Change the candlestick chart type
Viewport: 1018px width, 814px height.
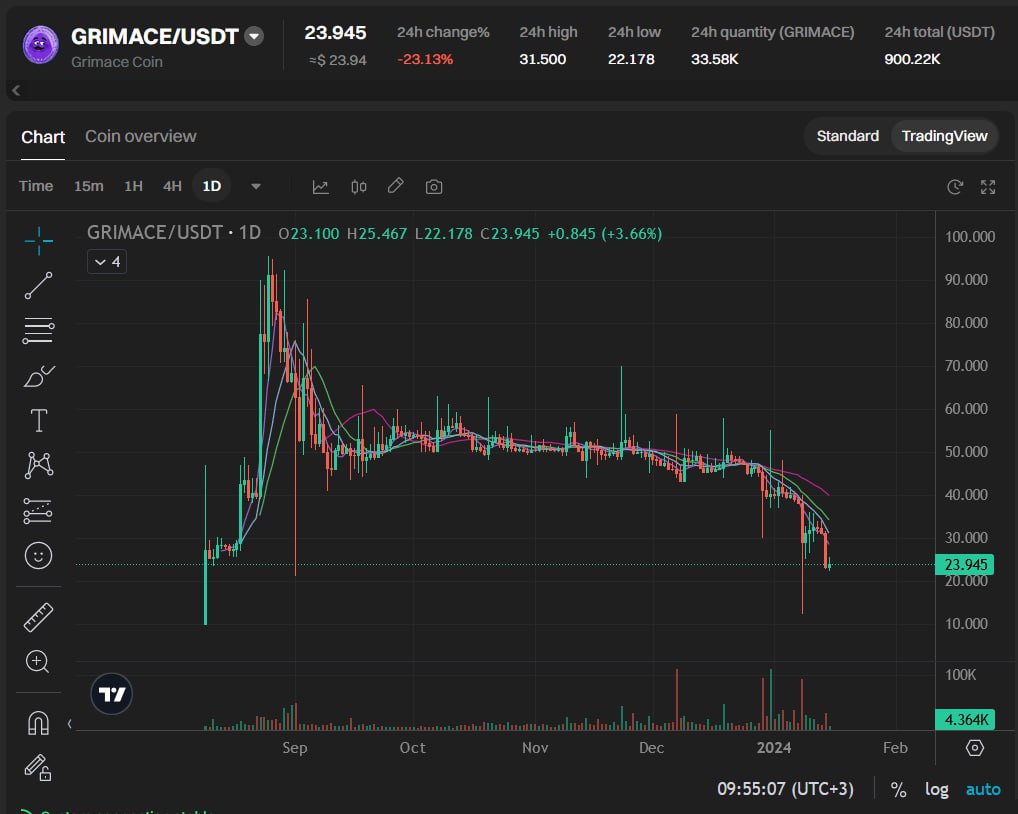point(358,187)
